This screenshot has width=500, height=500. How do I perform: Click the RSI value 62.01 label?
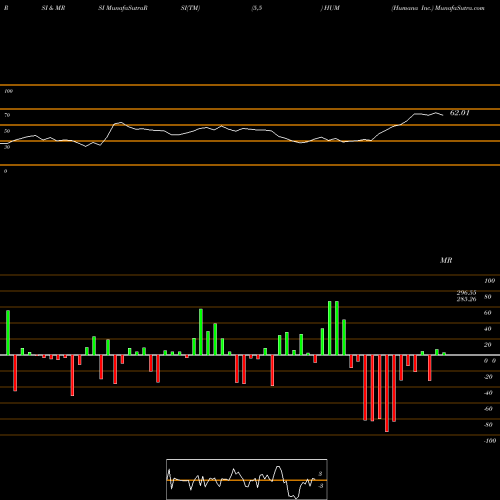(x=459, y=113)
